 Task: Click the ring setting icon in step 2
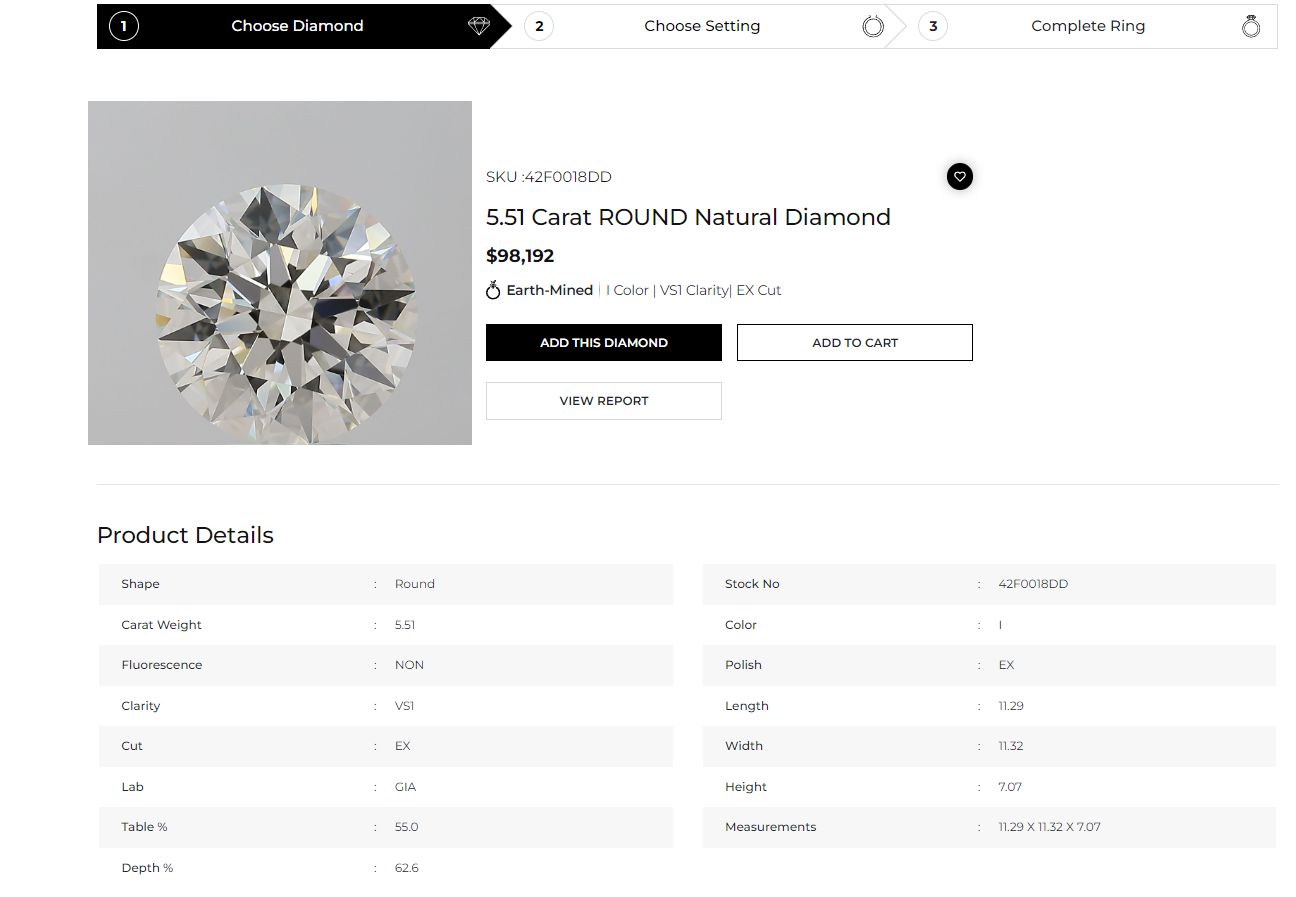pyautogui.click(x=873, y=27)
